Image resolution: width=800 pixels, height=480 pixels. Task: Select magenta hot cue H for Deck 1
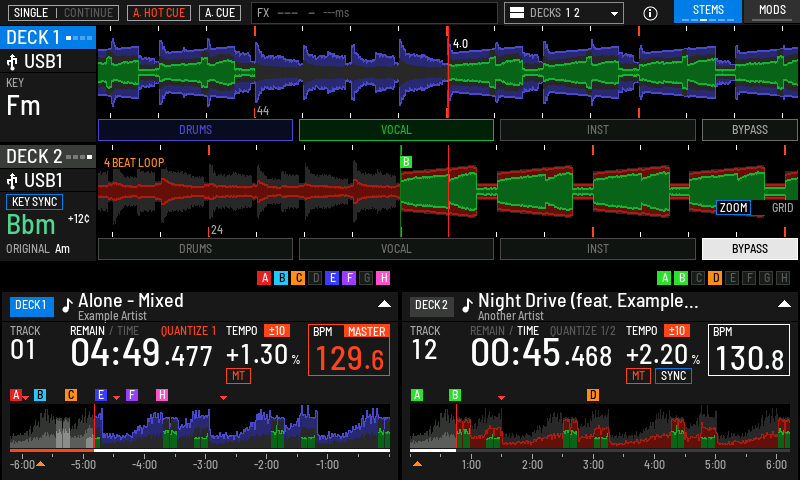tap(383, 278)
